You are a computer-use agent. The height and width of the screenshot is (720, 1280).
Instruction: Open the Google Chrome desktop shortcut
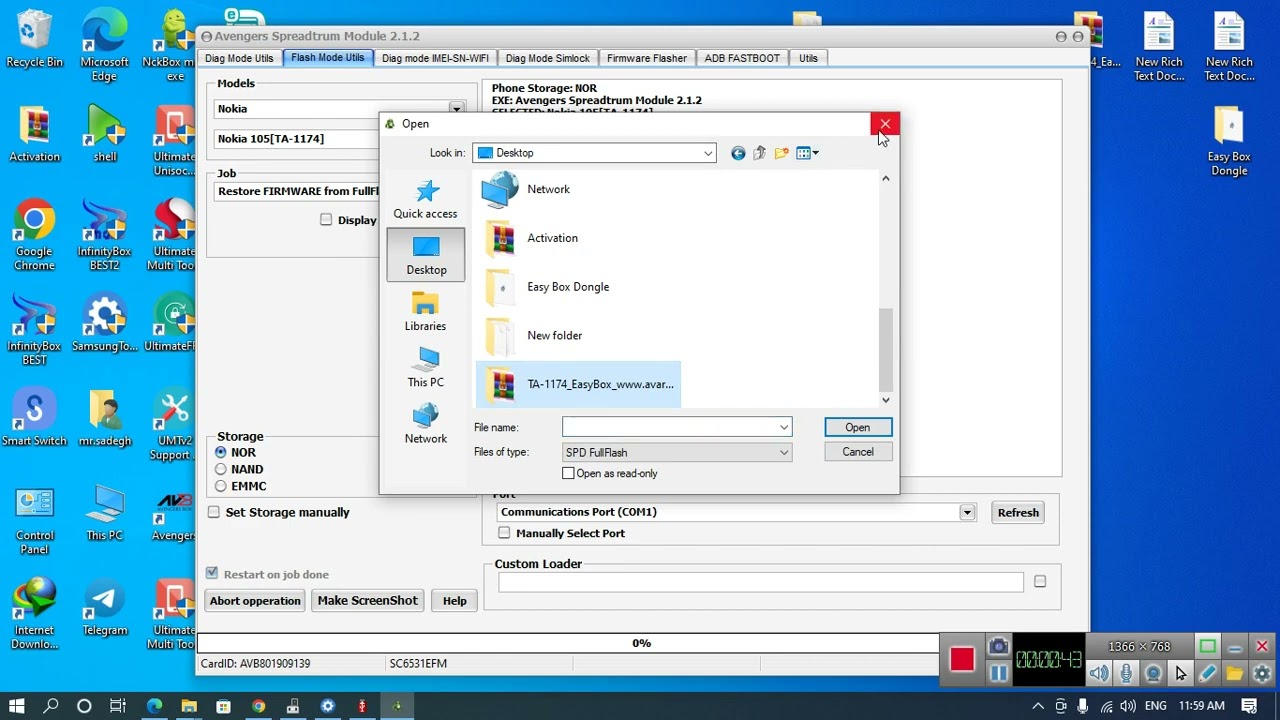(x=35, y=236)
